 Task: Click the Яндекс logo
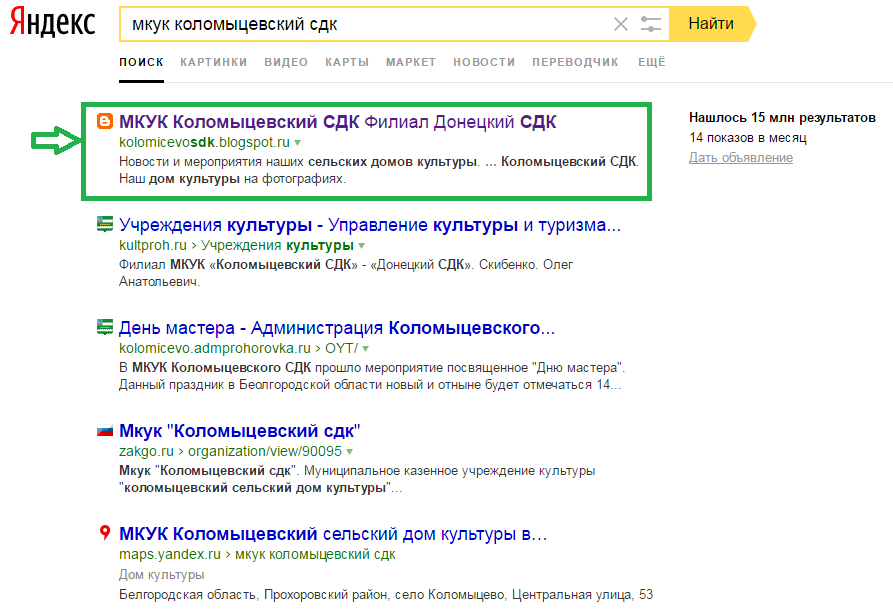(x=52, y=23)
